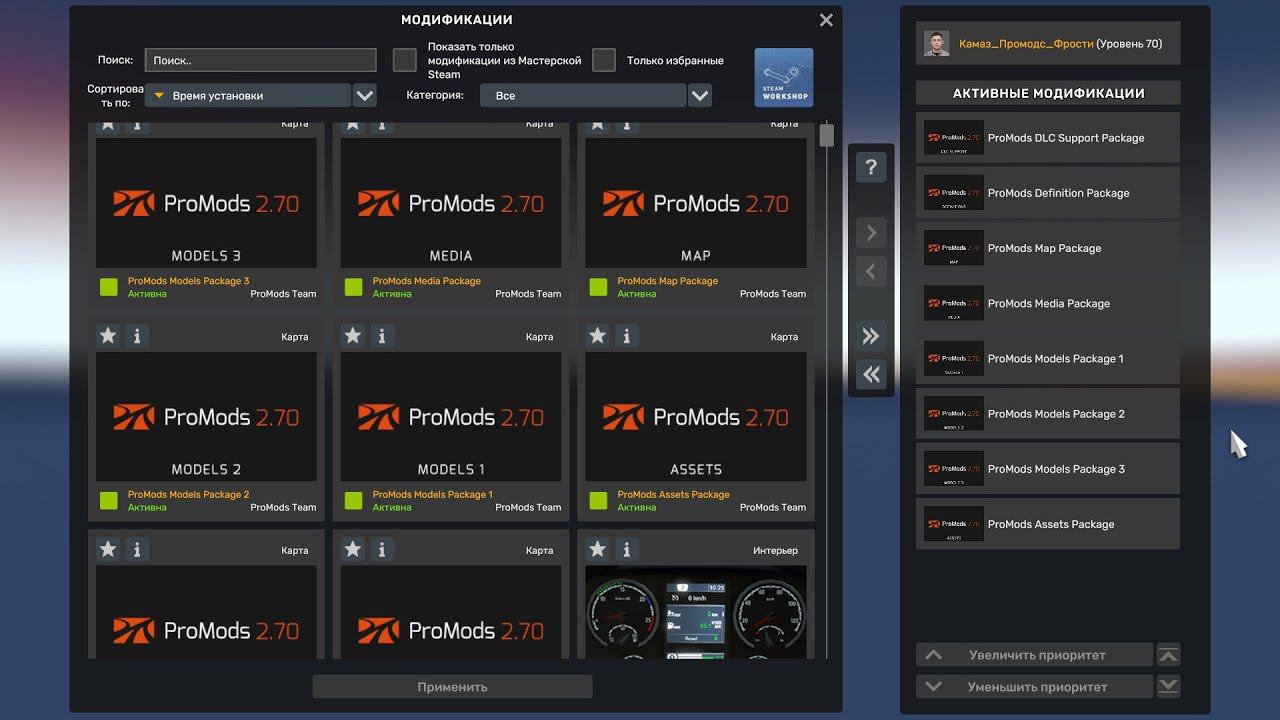Click green status box of Models Package 3
The width and height of the screenshot is (1280, 720).
click(x=109, y=288)
